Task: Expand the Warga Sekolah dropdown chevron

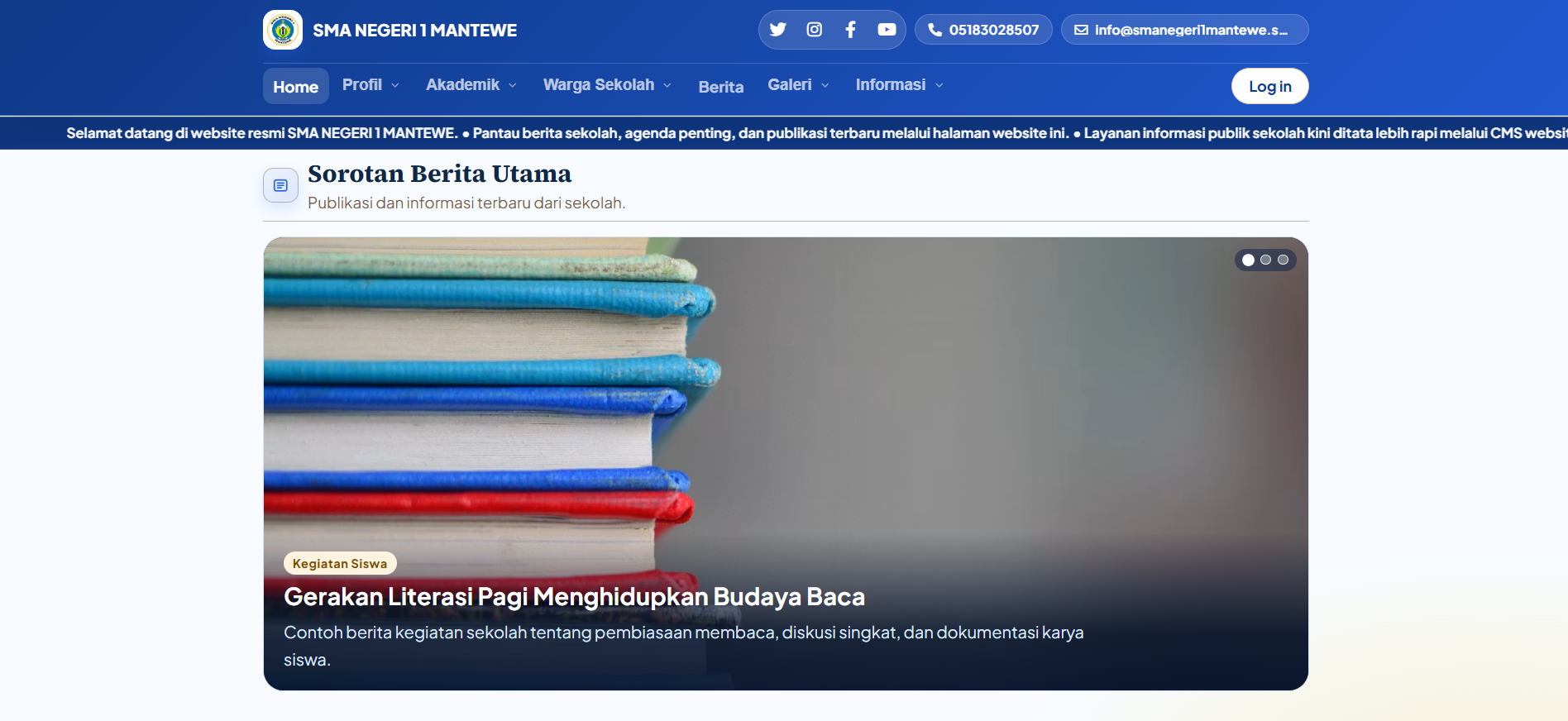Action: [667, 85]
